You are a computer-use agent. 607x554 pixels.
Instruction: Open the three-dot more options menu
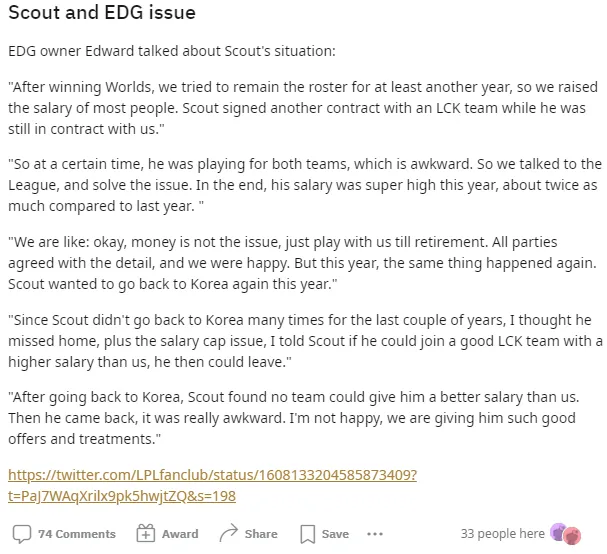[x=375, y=533]
